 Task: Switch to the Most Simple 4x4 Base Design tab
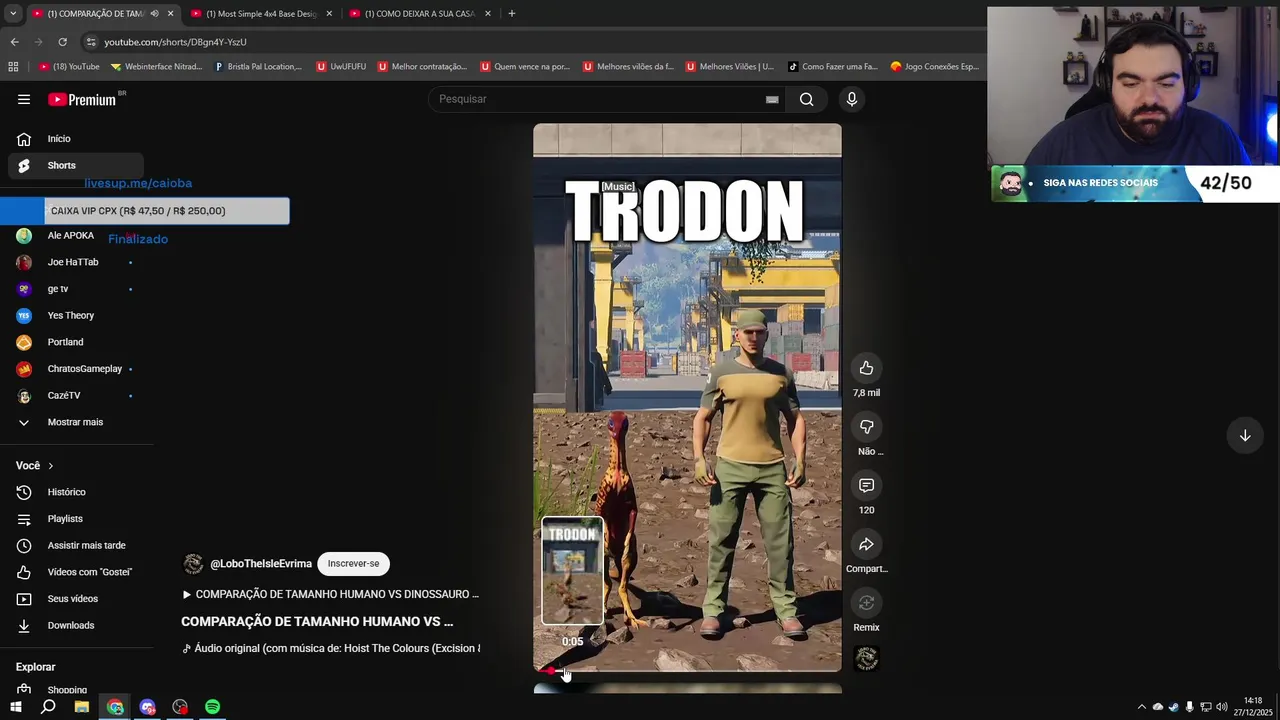click(260, 14)
